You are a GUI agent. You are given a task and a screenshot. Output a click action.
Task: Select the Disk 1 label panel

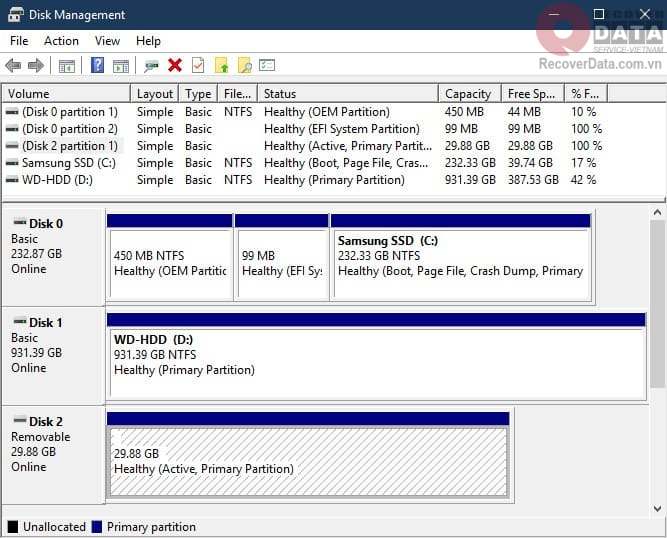click(54, 356)
